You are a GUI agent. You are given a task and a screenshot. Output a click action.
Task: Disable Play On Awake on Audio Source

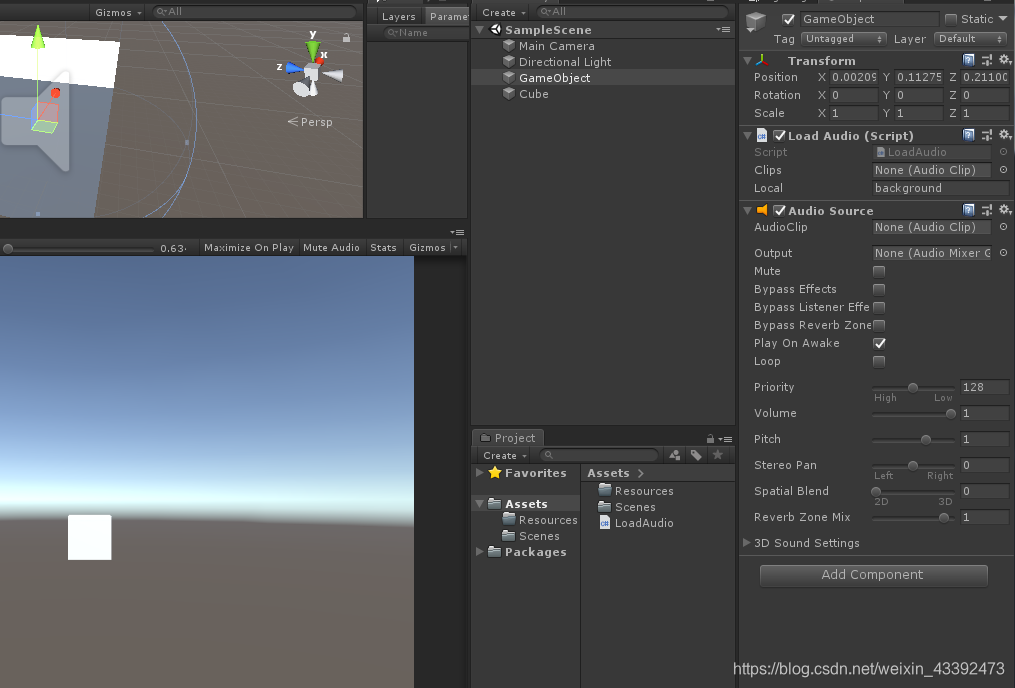879,343
